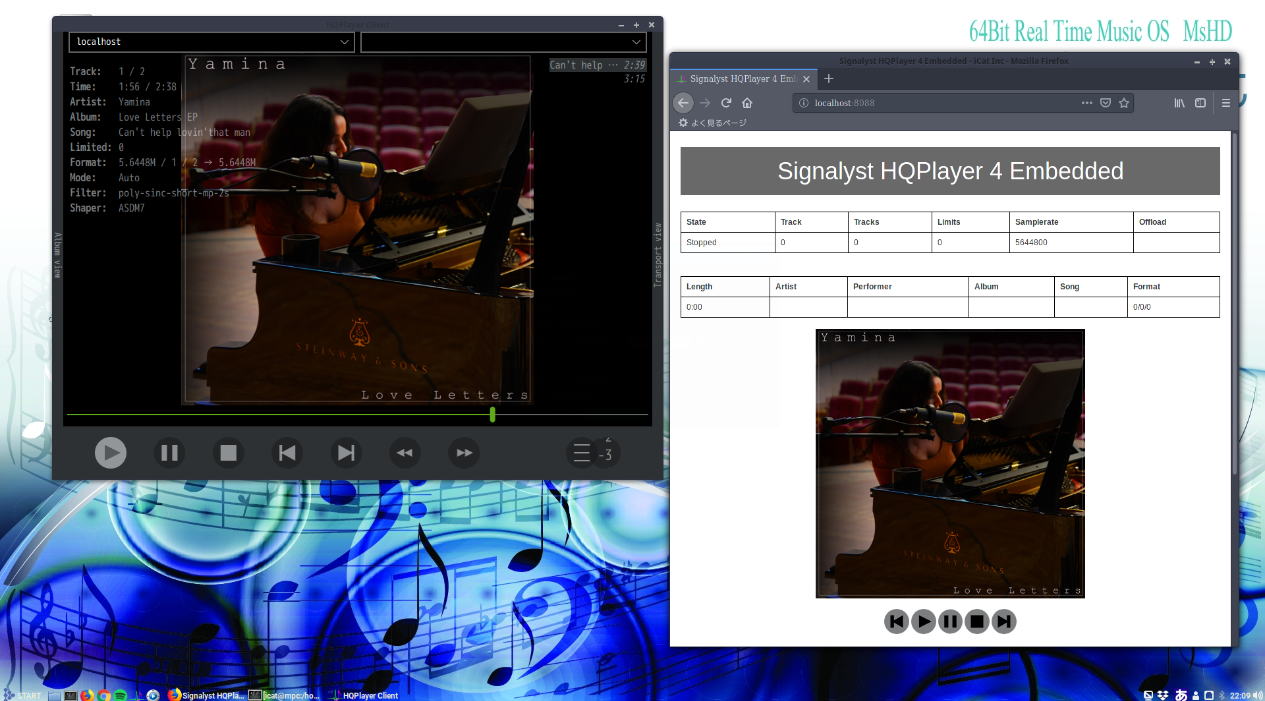Image resolution: width=1265 pixels, height=701 pixels.
Task: Reload the Firefox page
Action: (x=726, y=102)
